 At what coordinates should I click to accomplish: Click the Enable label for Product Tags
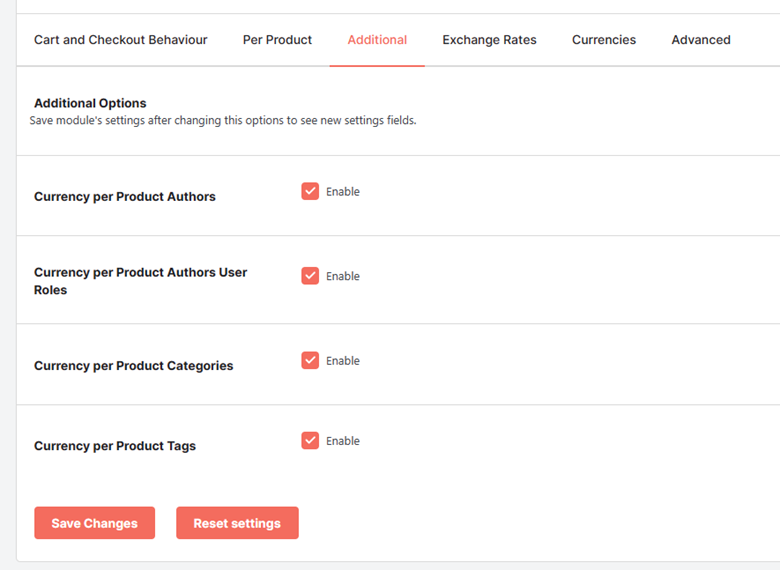click(x=343, y=441)
